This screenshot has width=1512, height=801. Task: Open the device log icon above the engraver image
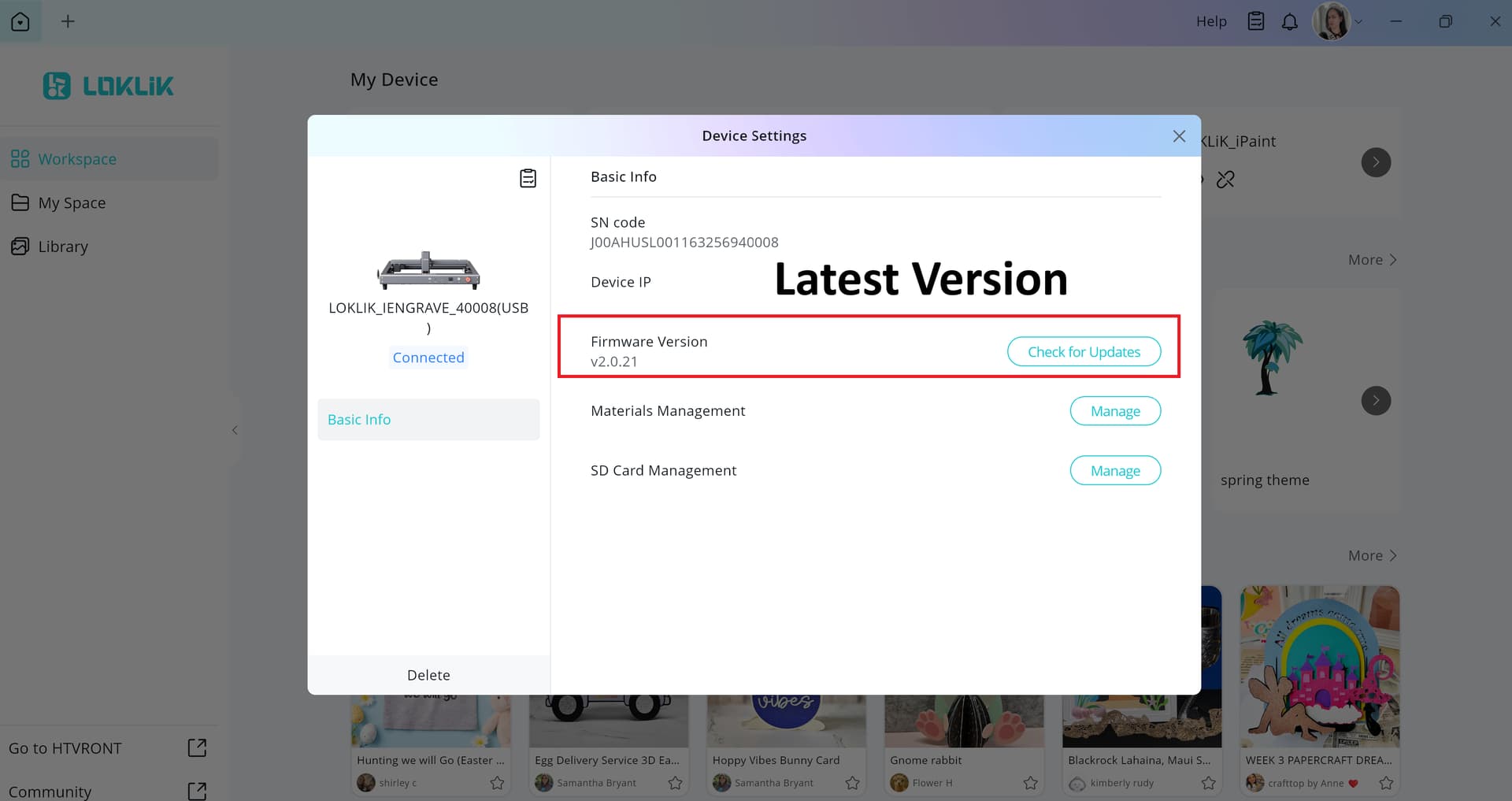[x=528, y=179]
